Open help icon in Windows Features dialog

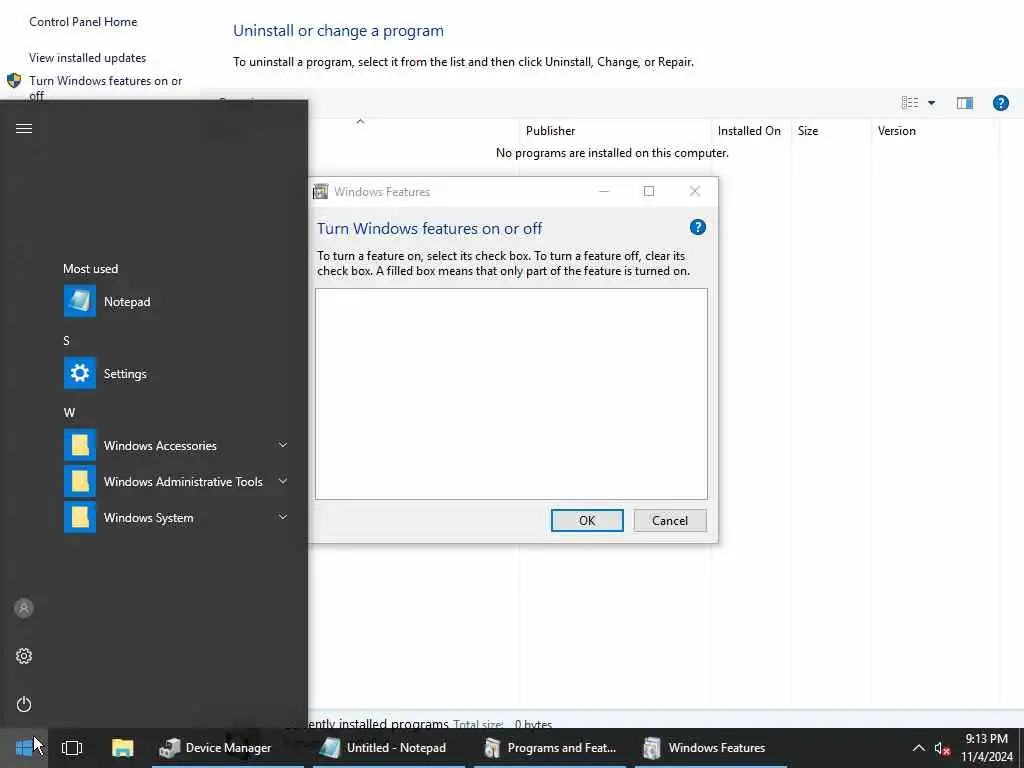click(x=697, y=227)
